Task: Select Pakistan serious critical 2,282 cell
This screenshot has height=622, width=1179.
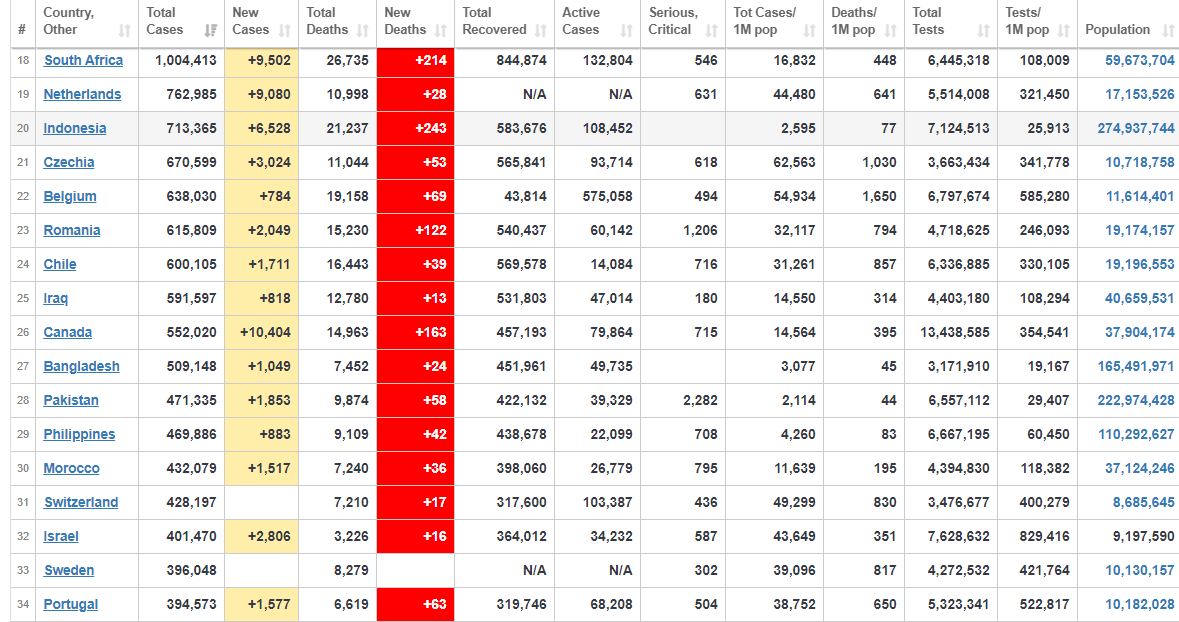Action: tap(683, 400)
